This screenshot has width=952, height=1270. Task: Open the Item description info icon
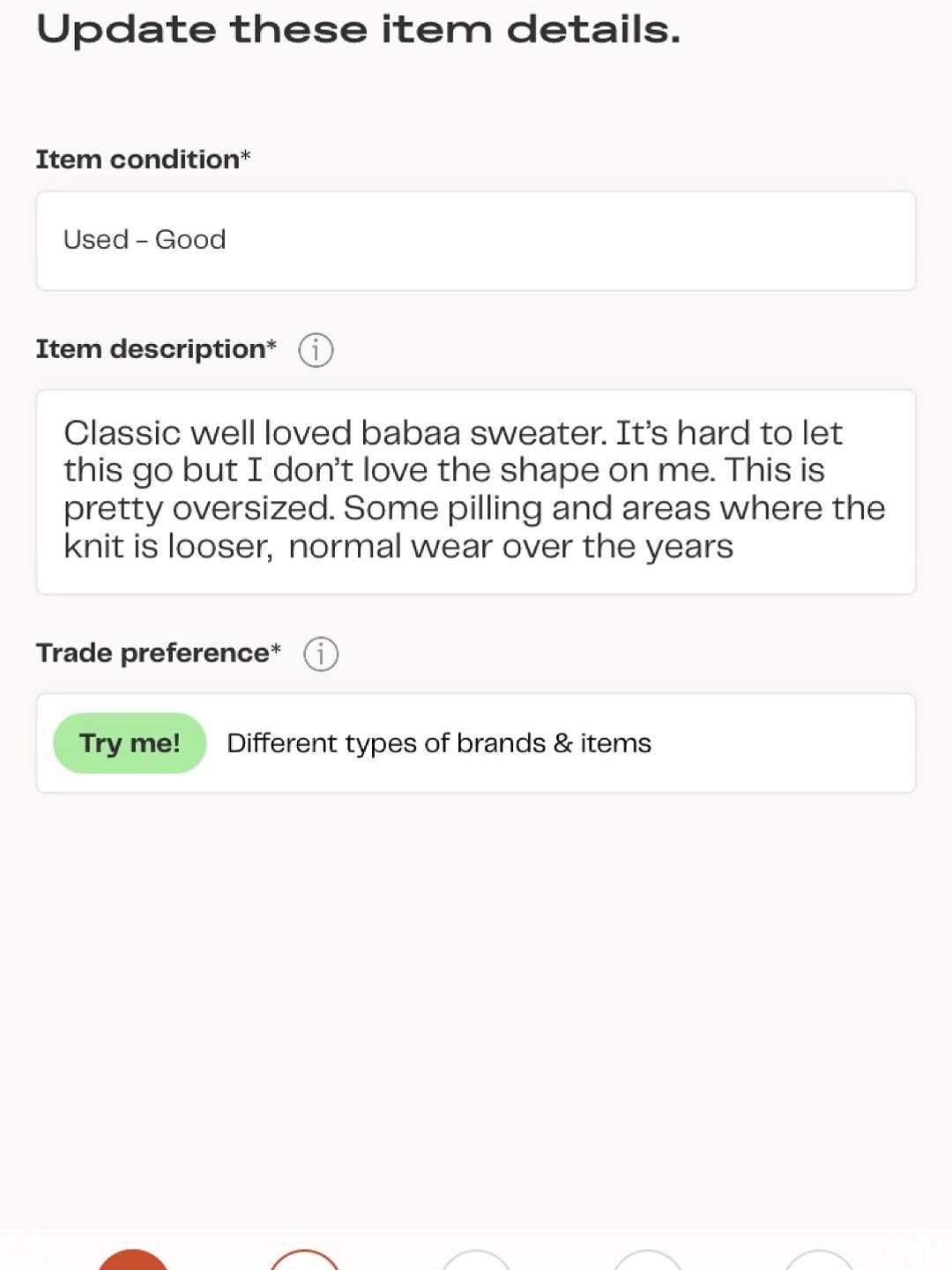tap(316, 350)
